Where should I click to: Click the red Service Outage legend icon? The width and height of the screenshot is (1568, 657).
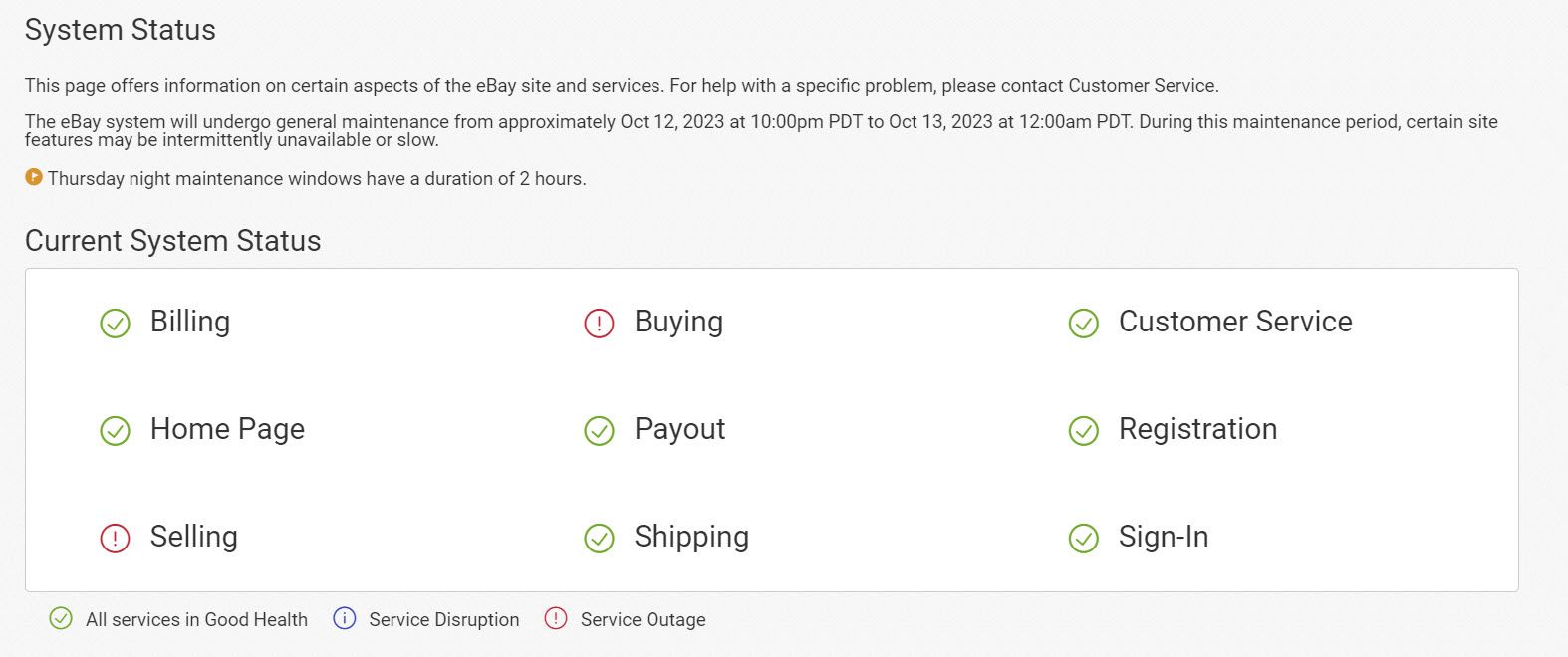pos(556,619)
